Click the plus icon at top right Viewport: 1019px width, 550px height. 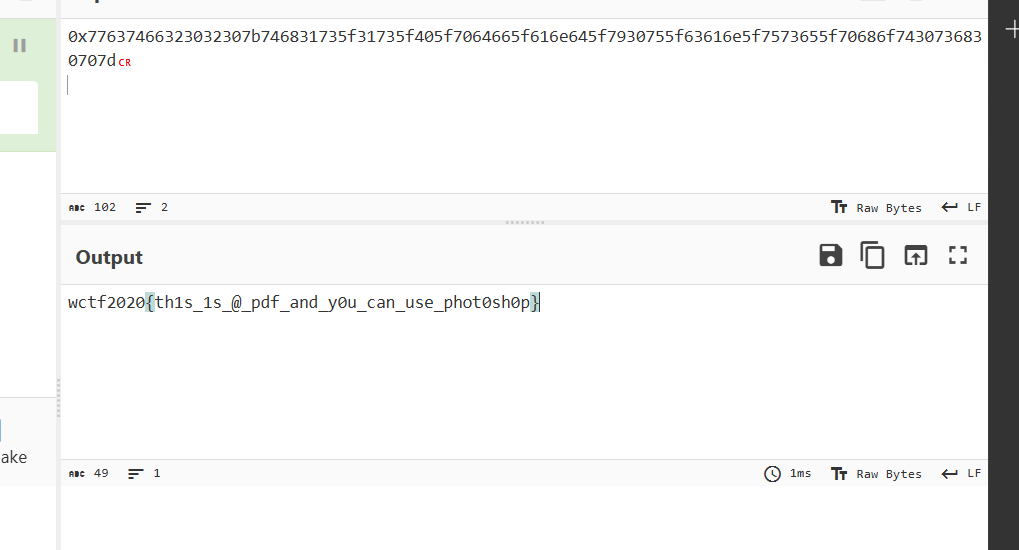tap(1011, 30)
